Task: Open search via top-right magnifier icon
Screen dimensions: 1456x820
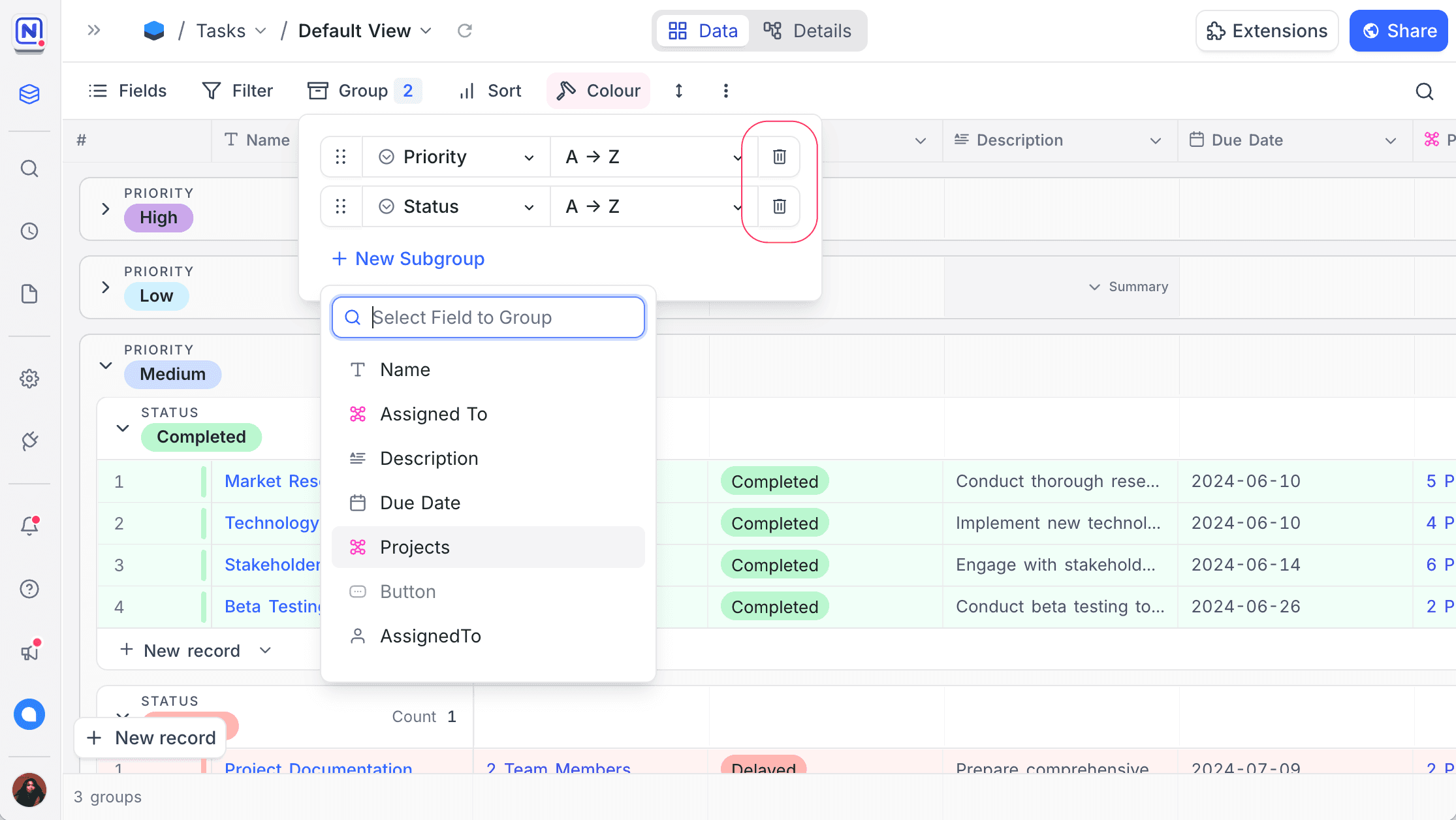Action: tap(1425, 91)
